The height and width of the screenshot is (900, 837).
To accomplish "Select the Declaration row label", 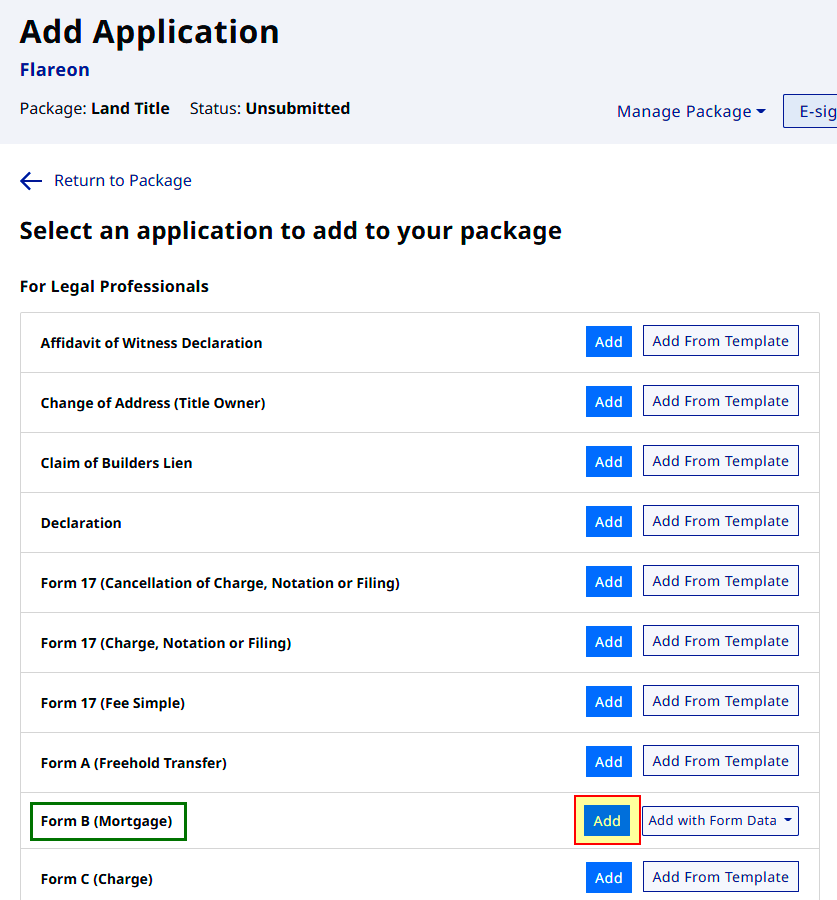I will tap(81, 523).
